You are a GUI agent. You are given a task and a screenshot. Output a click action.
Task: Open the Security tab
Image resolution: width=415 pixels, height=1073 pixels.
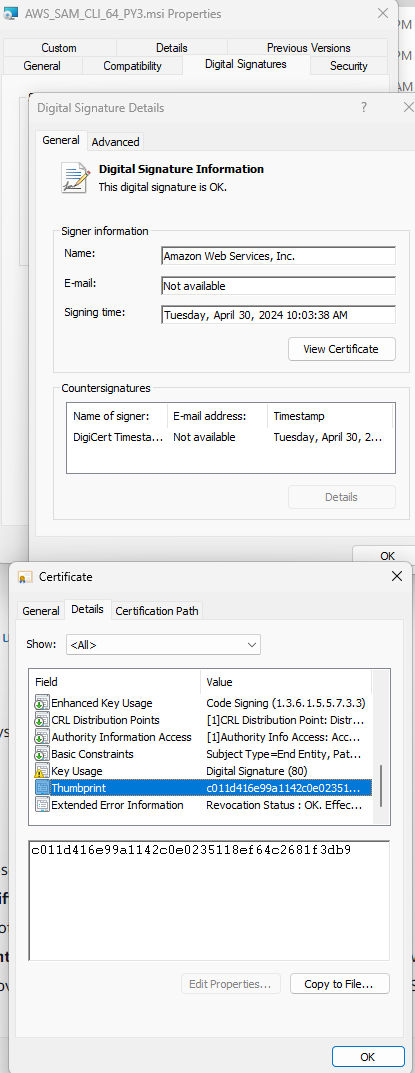point(349,66)
